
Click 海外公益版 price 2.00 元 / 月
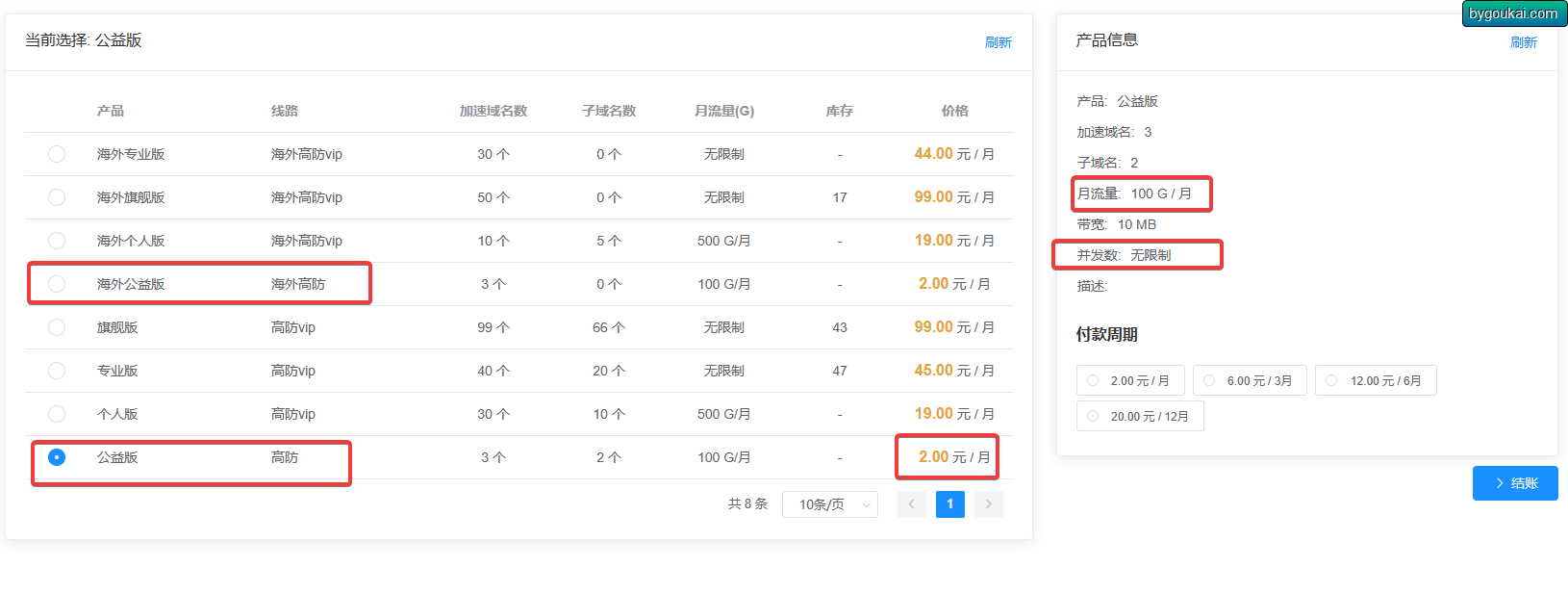point(954,284)
